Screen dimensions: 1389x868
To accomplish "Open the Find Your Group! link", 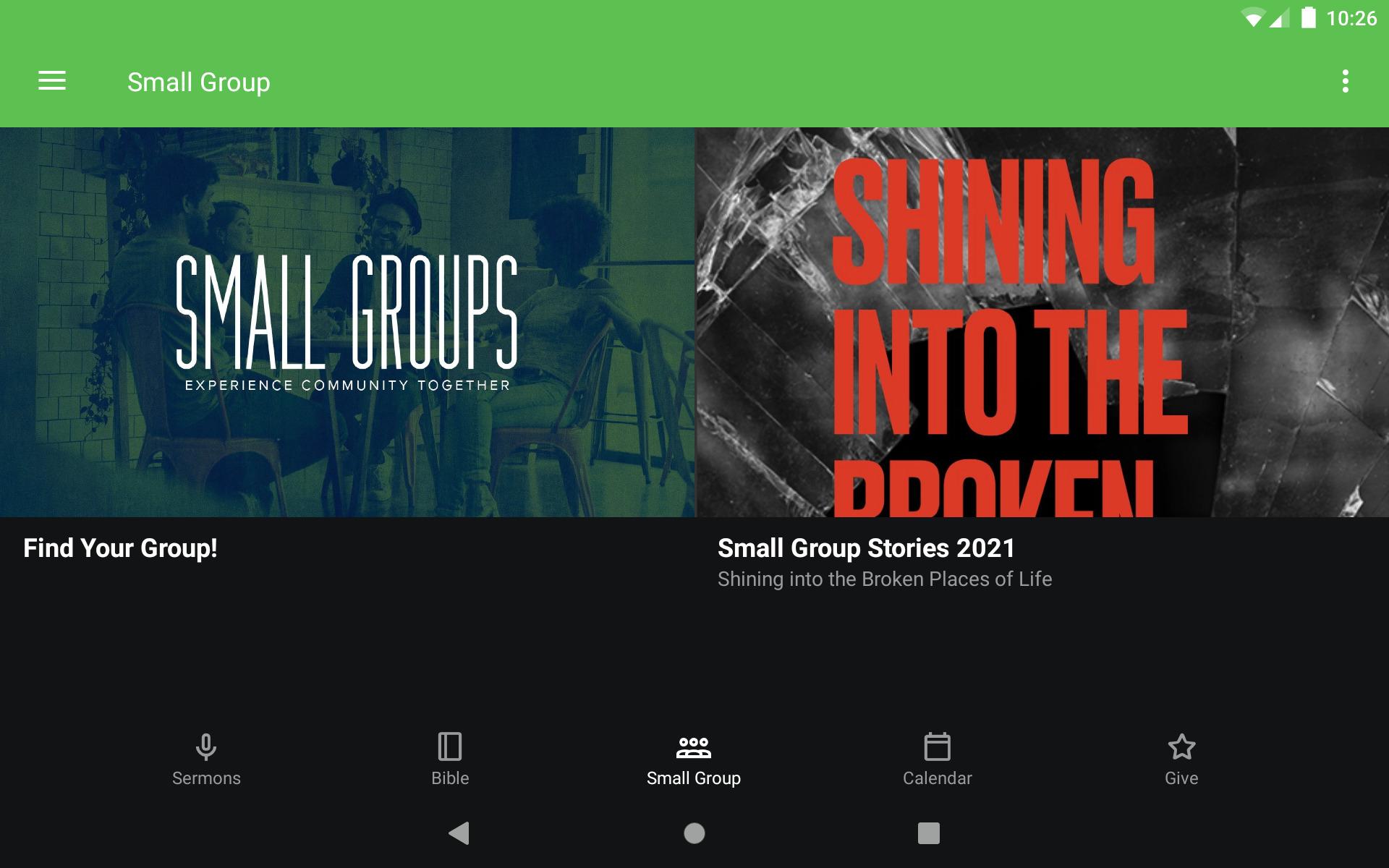I will tap(120, 548).
